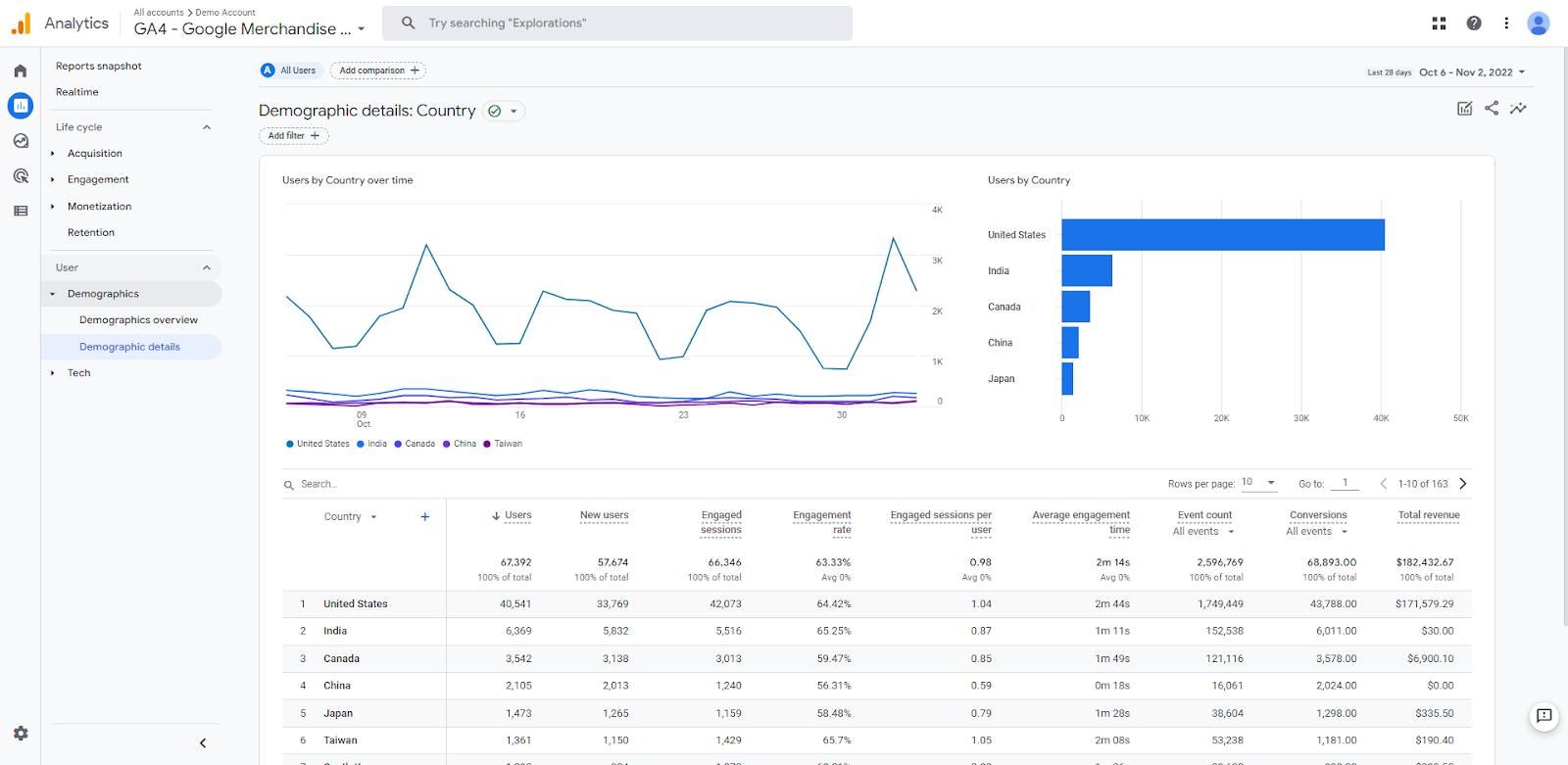Click the United States bar in chart
Image resolution: width=1568 pixels, height=765 pixels.
[x=1223, y=235]
